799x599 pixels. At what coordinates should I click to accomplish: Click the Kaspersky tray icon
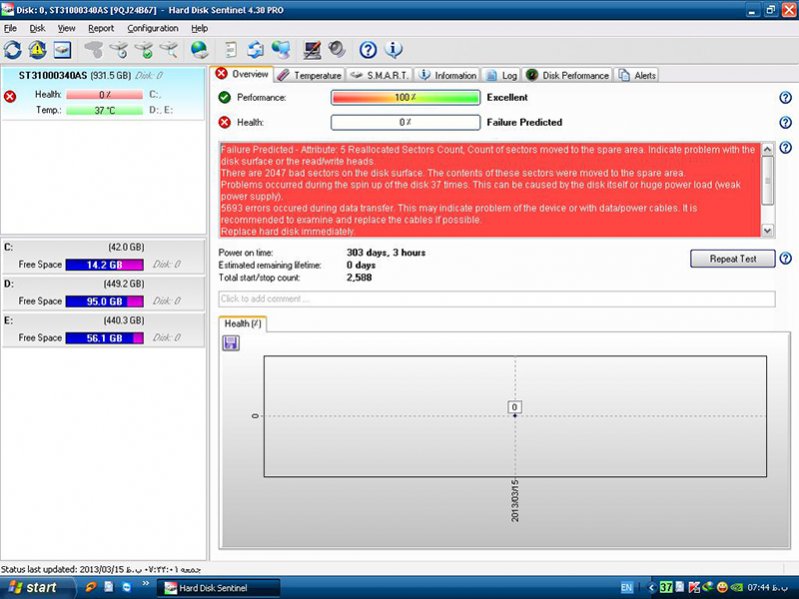coord(694,587)
